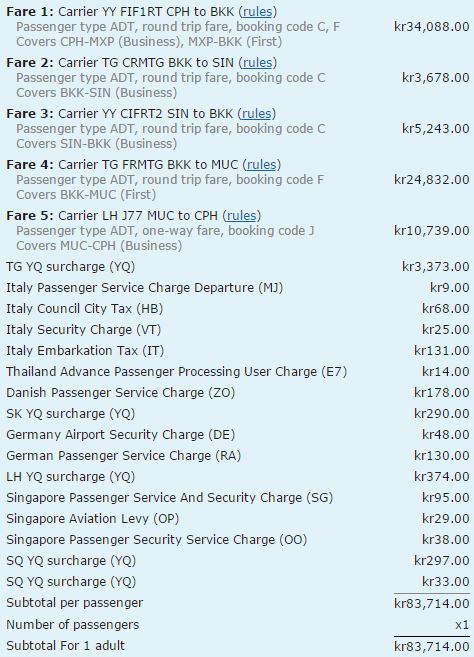
Task: Select the Italy Council City Tax line
Action: 237,309
